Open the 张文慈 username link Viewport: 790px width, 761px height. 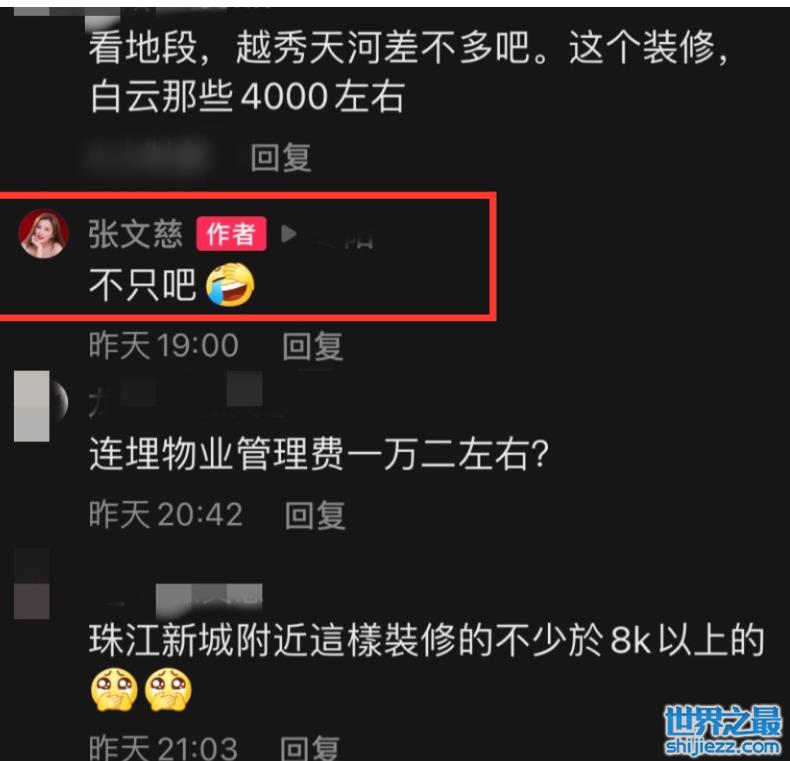[136, 234]
